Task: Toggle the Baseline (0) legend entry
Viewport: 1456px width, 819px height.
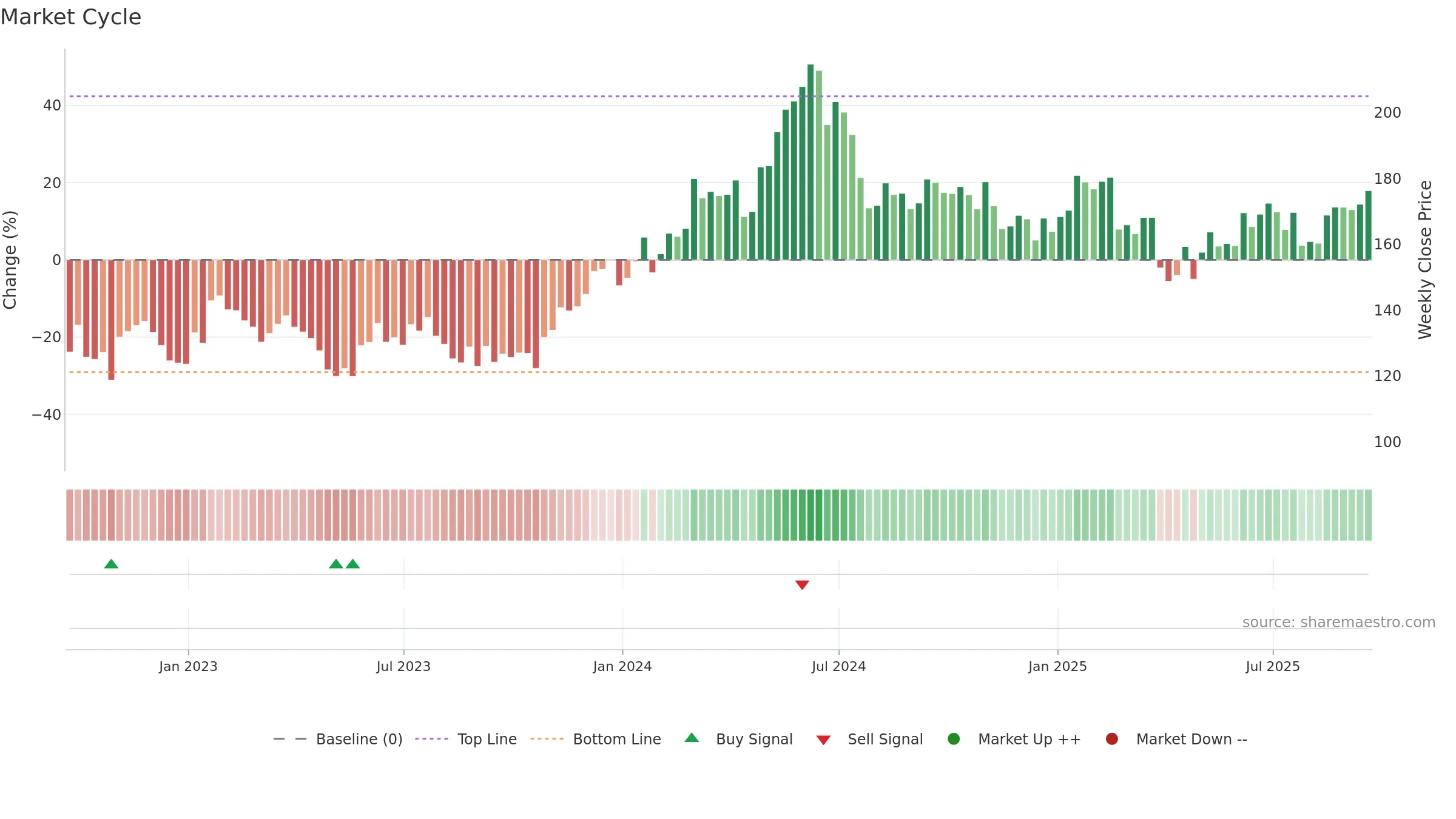Action: point(338,739)
